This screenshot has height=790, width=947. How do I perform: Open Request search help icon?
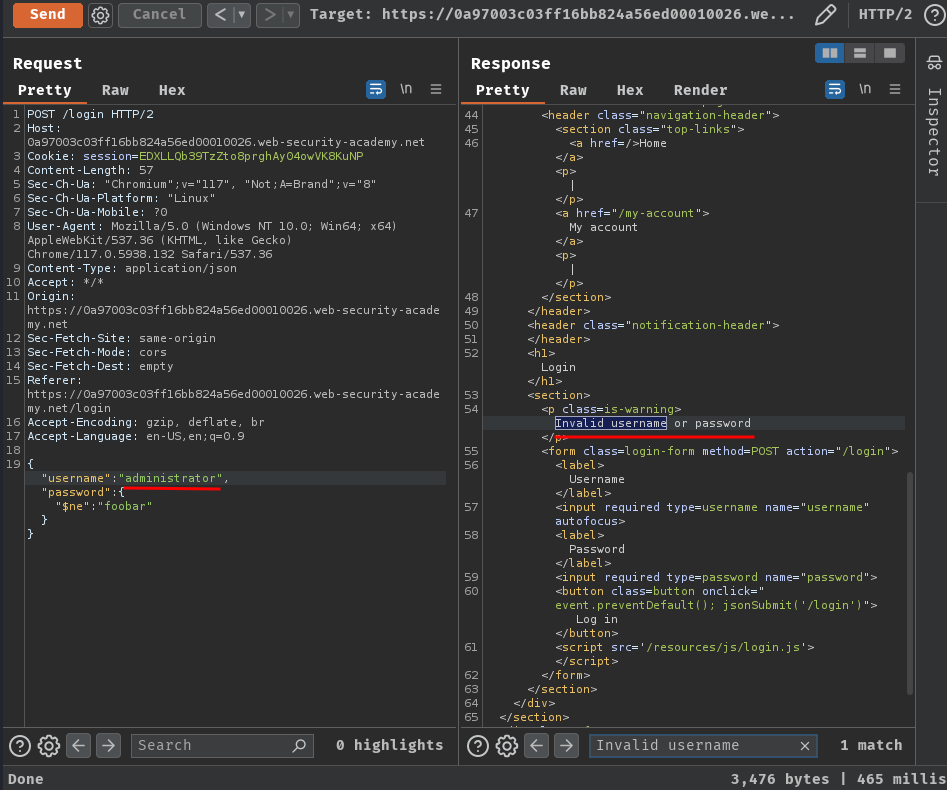pyautogui.click(x=19, y=746)
